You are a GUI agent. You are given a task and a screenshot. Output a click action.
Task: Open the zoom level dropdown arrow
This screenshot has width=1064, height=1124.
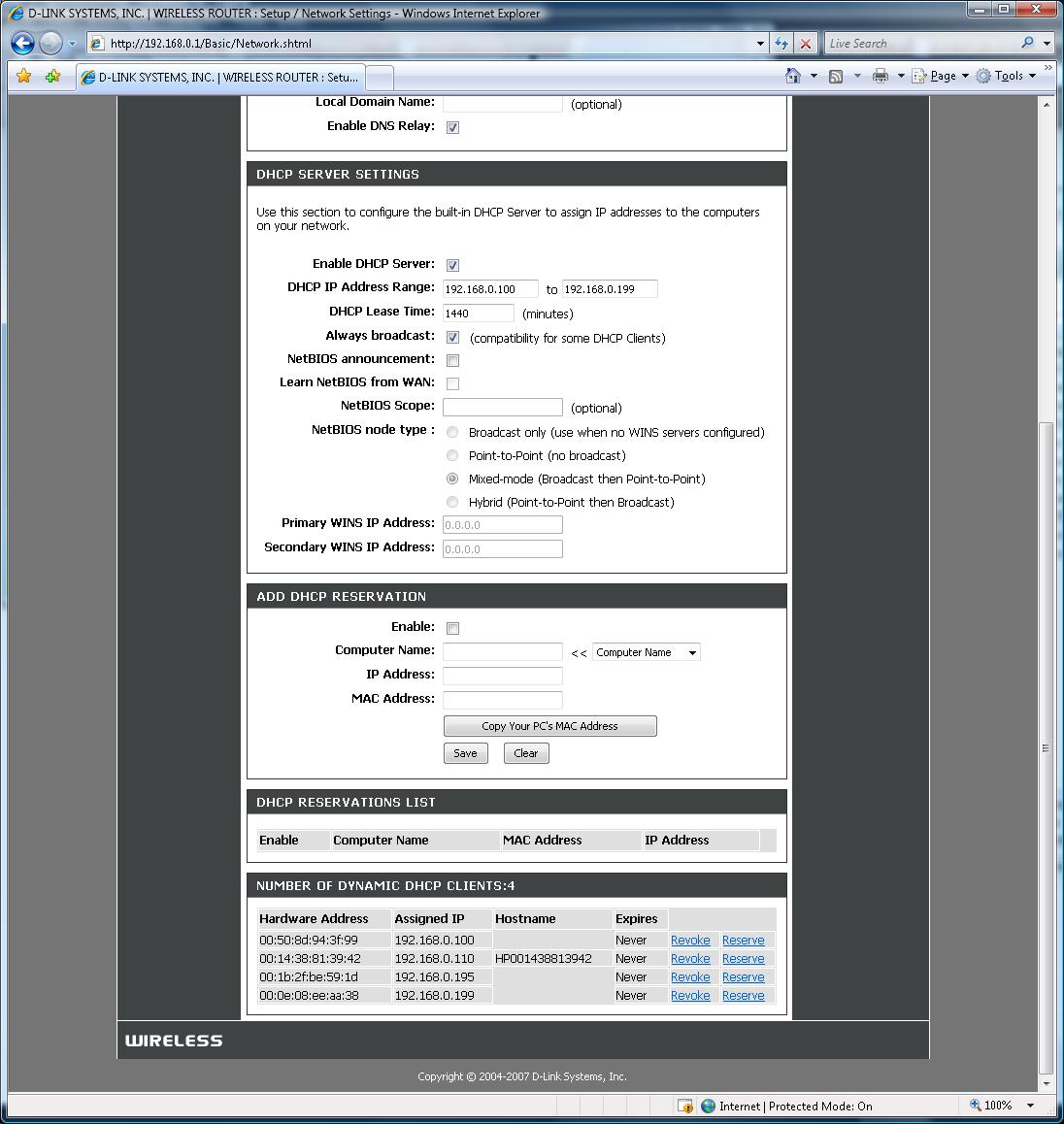1030,1107
